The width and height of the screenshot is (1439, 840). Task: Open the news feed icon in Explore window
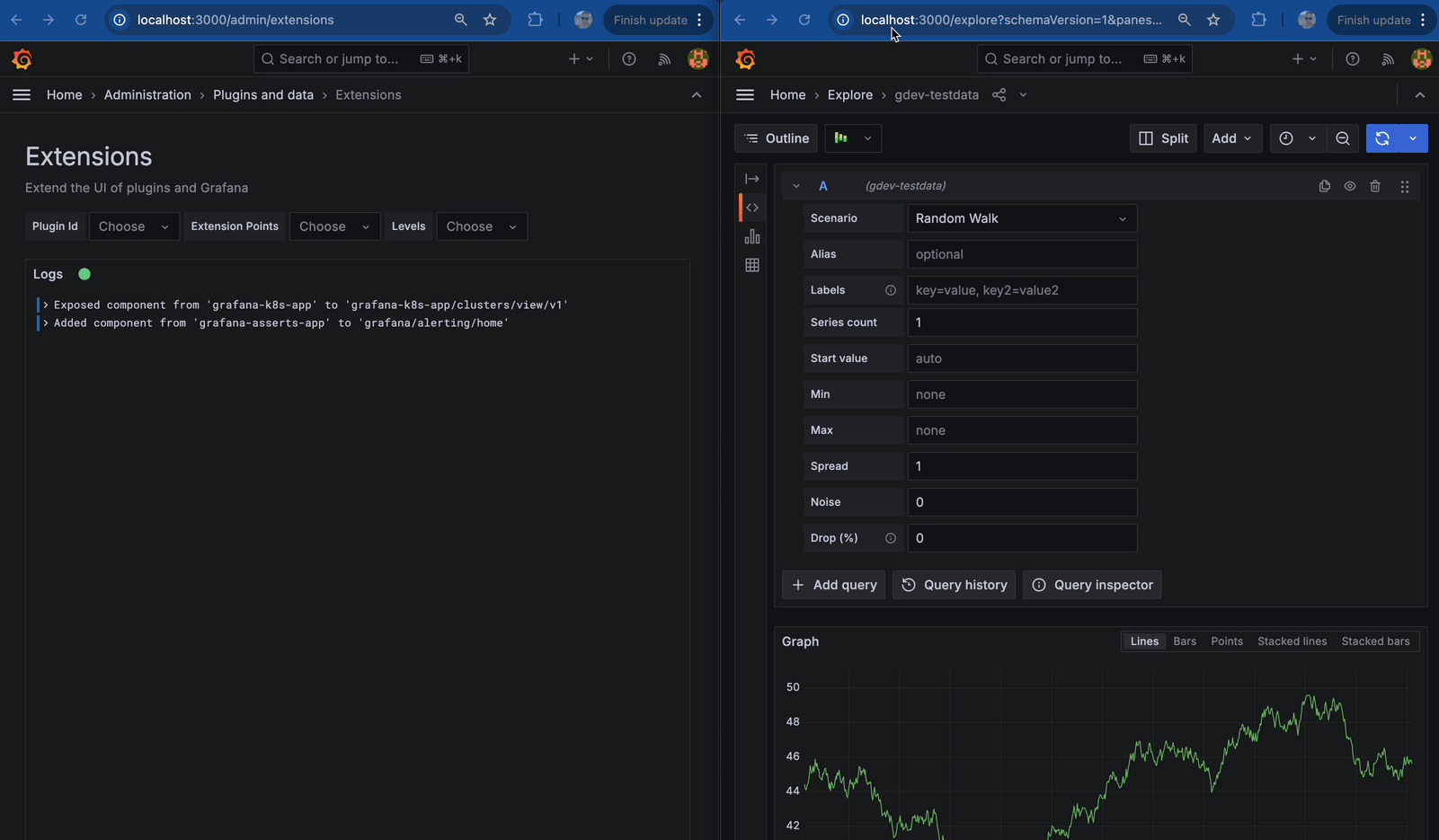[1388, 59]
